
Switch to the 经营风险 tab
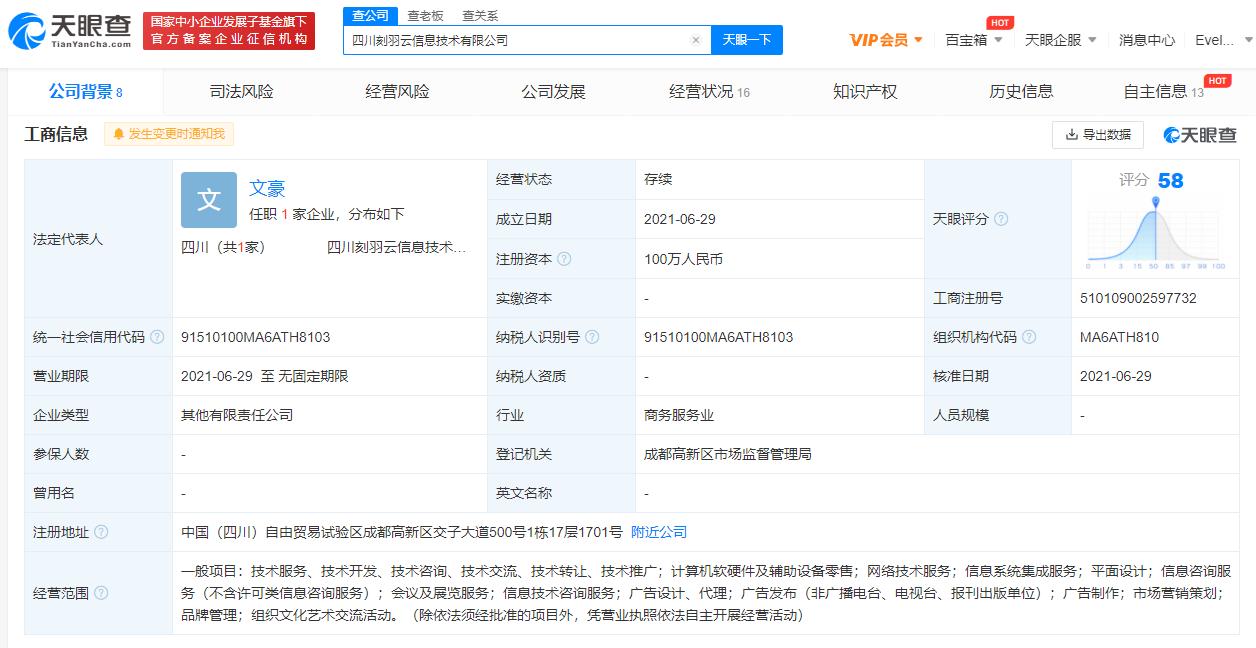[397, 92]
